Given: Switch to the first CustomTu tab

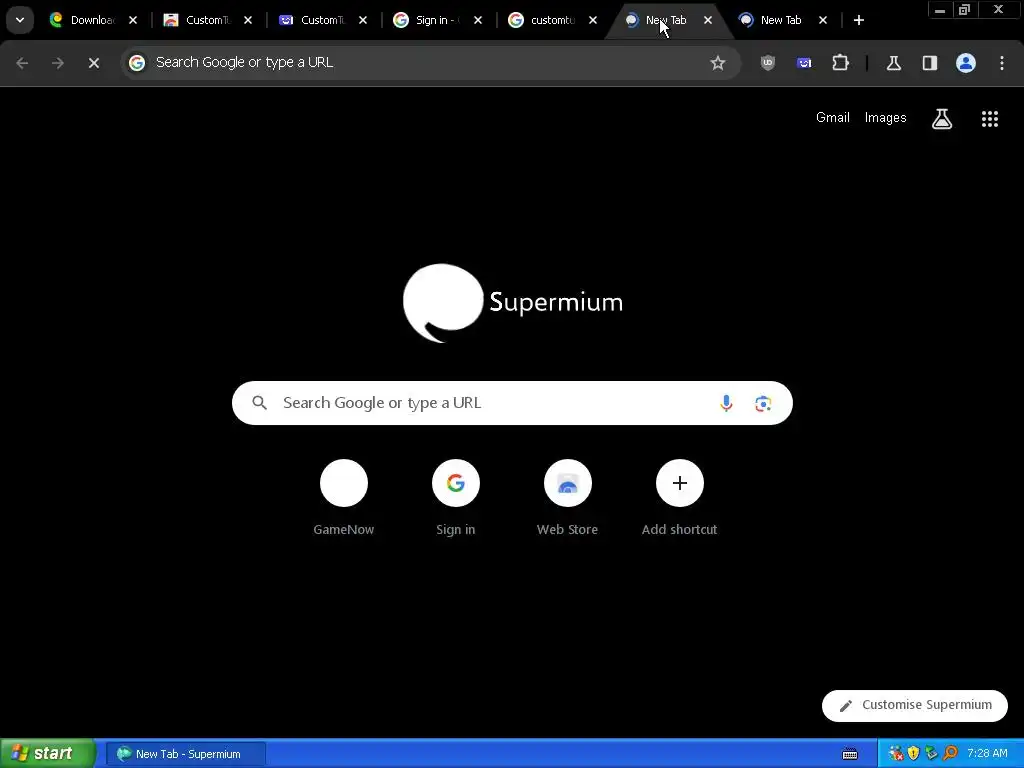Looking at the screenshot, I should pos(206,20).
